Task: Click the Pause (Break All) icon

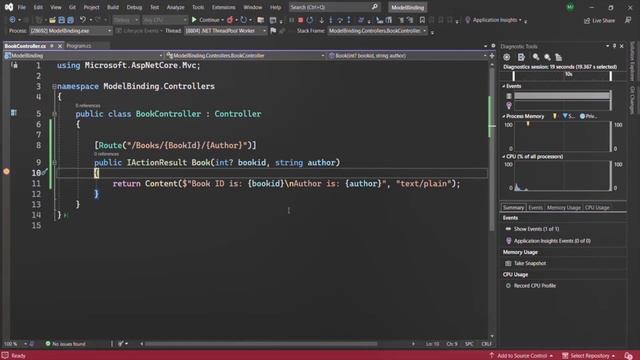Action: pyautogui.click(x=291, y=20)
